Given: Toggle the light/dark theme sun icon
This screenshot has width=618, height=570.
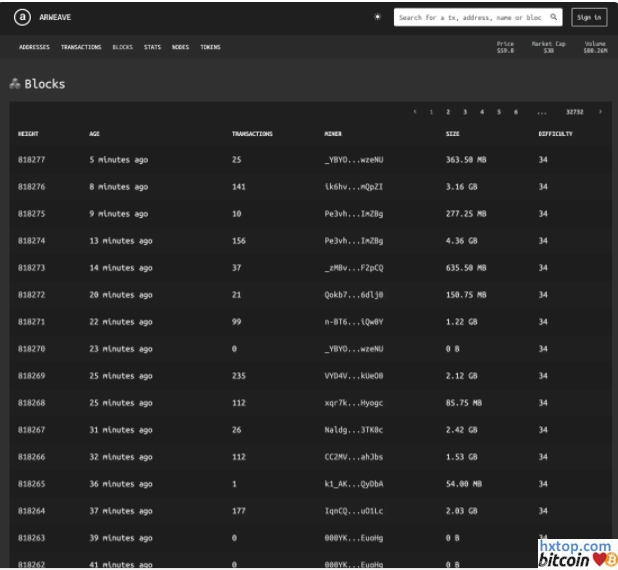Looking at the screenshot, I should pos(377,17).
